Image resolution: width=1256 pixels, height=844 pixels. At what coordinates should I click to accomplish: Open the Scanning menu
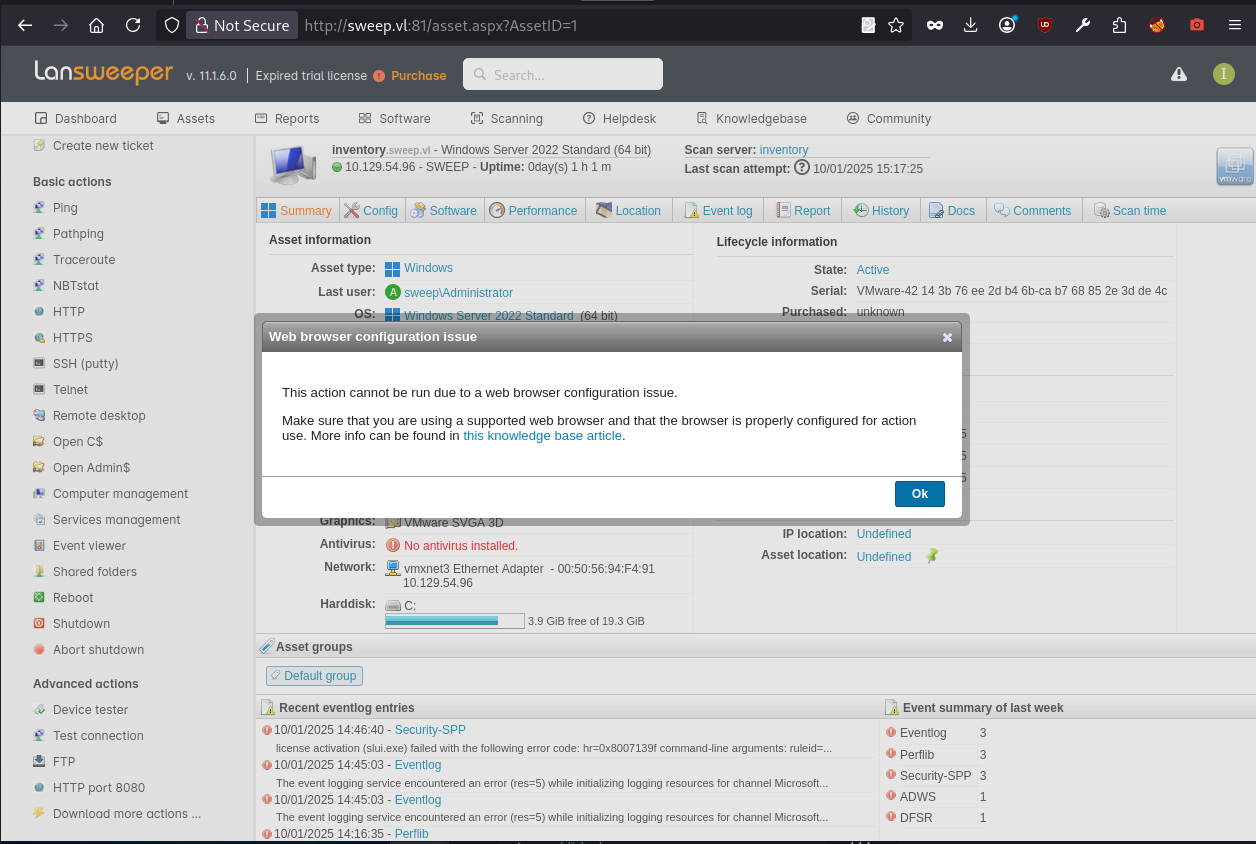point(506,118)
